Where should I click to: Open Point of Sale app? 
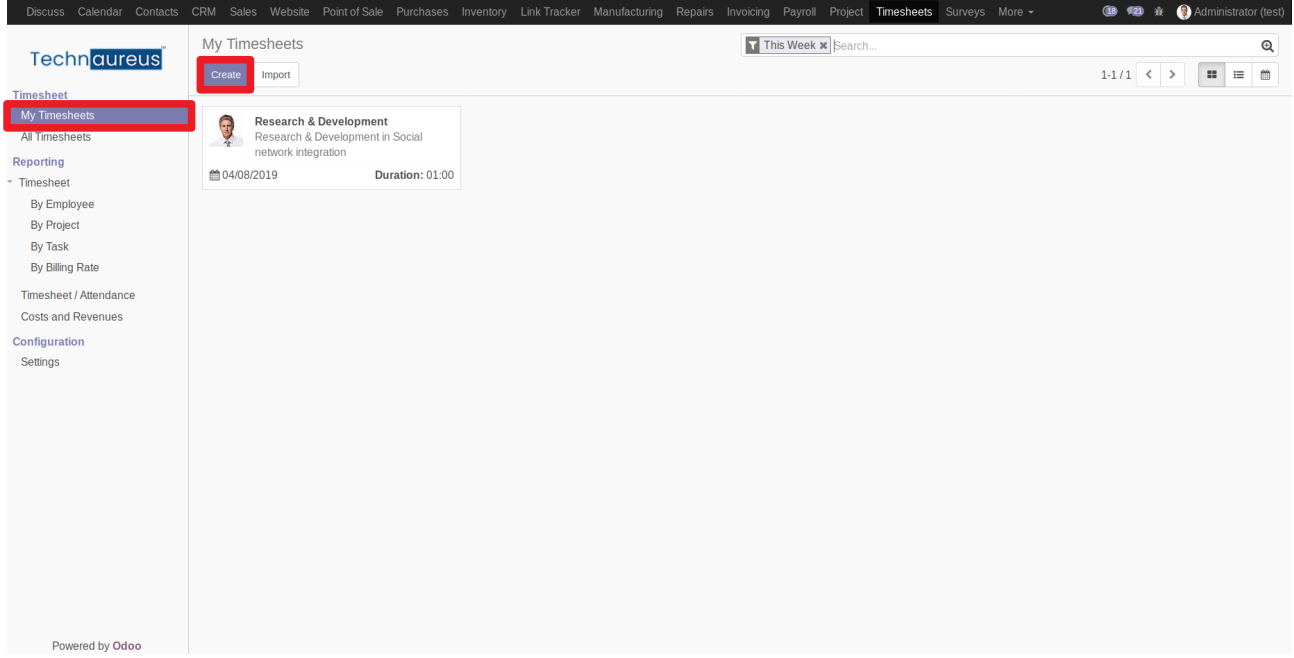(x=353, y=12)
